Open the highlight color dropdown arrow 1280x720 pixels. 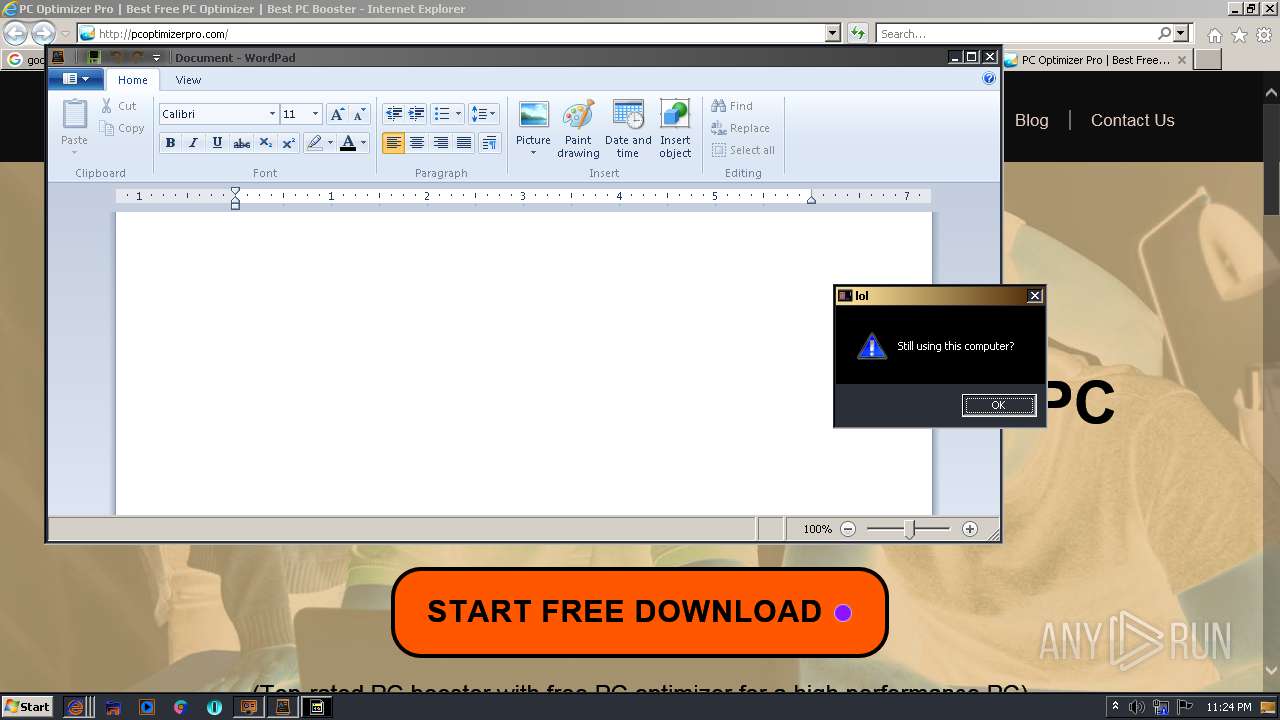pyautogui.click(x=330, y=143)
